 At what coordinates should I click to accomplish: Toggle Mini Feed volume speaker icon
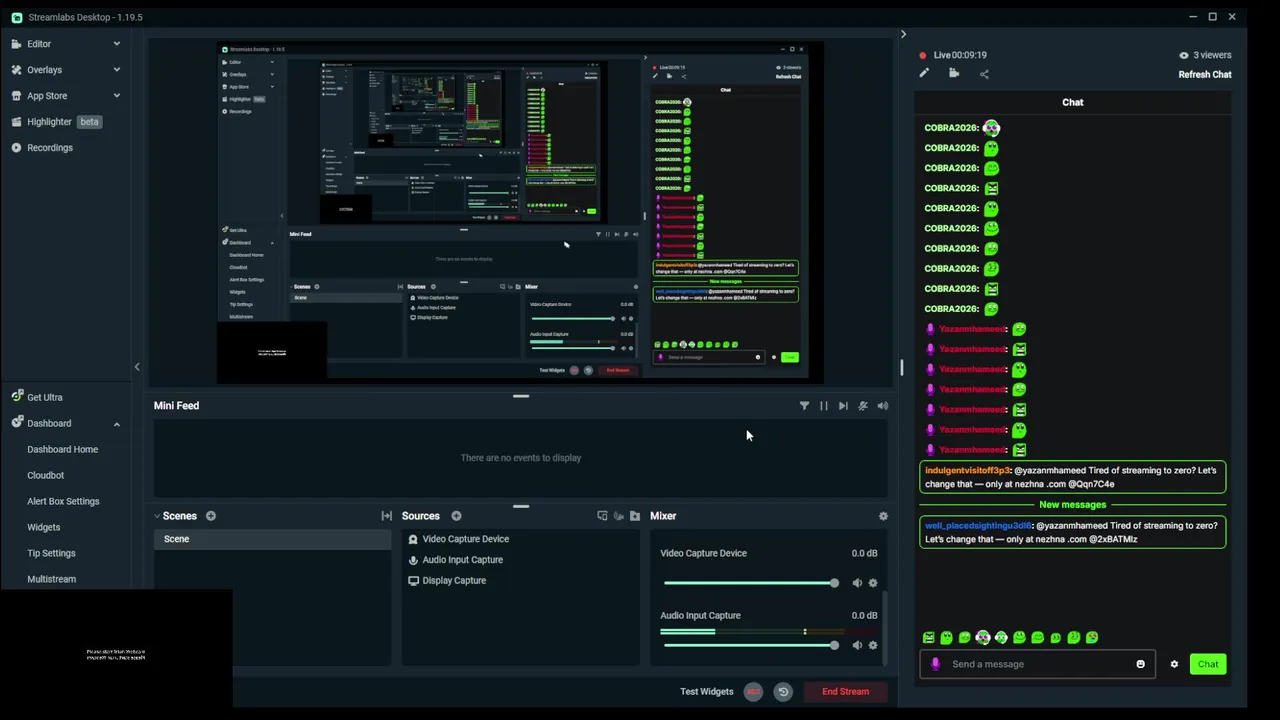(882, 406)
